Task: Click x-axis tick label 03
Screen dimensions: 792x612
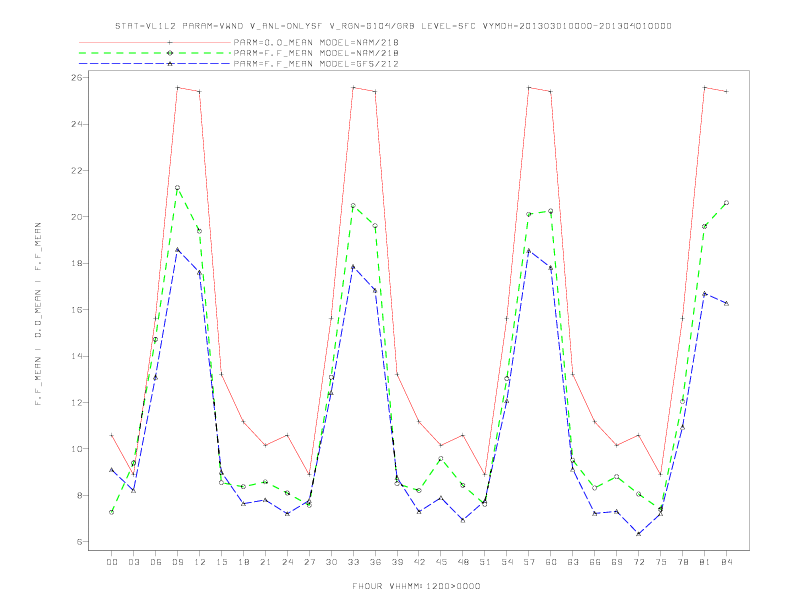Action: [x=133, y=562]
